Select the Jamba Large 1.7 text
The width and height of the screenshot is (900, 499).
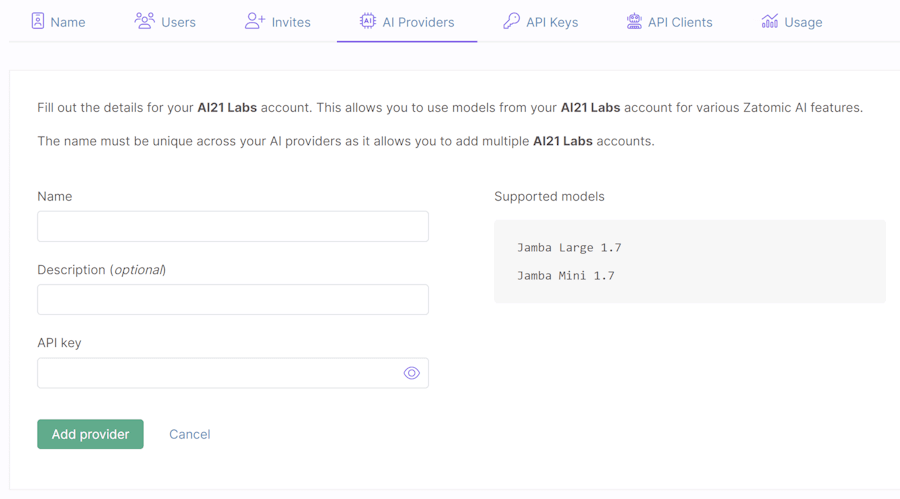pyautogui.click(x=569, y=247)
